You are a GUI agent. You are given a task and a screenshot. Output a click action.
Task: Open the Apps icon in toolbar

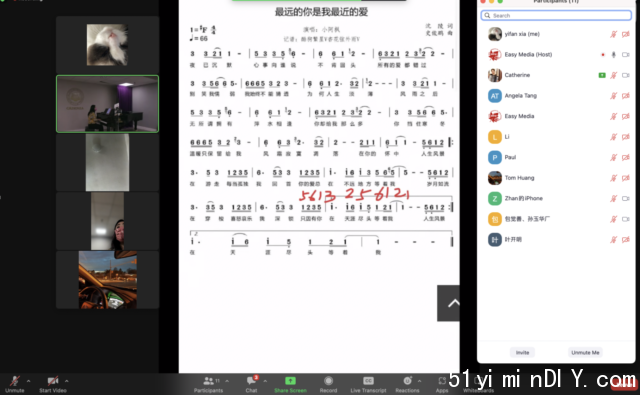[x=442, y=381]
